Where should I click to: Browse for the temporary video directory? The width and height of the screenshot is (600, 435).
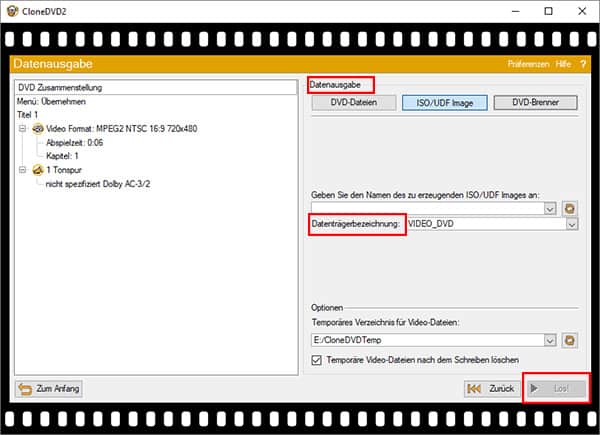point(569,340)
